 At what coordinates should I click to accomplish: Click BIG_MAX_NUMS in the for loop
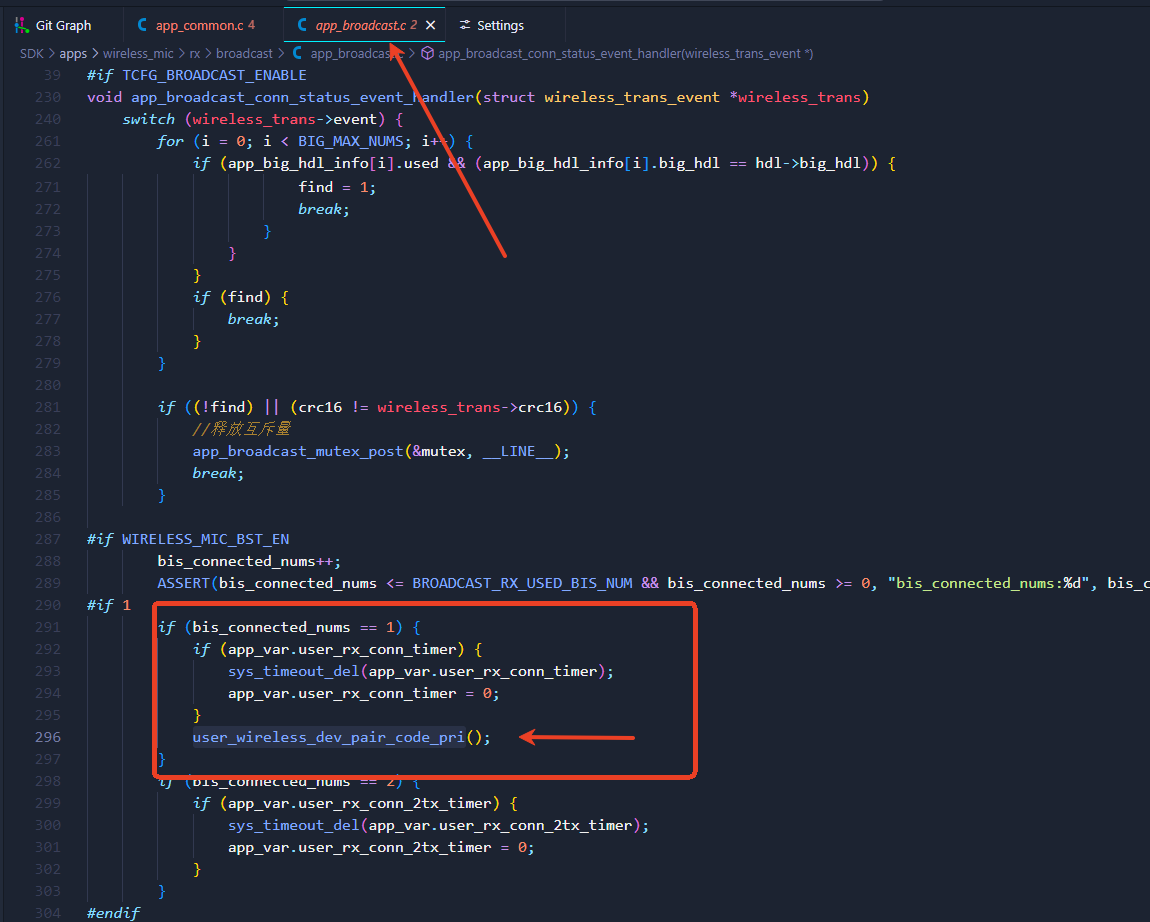(351, 142)
